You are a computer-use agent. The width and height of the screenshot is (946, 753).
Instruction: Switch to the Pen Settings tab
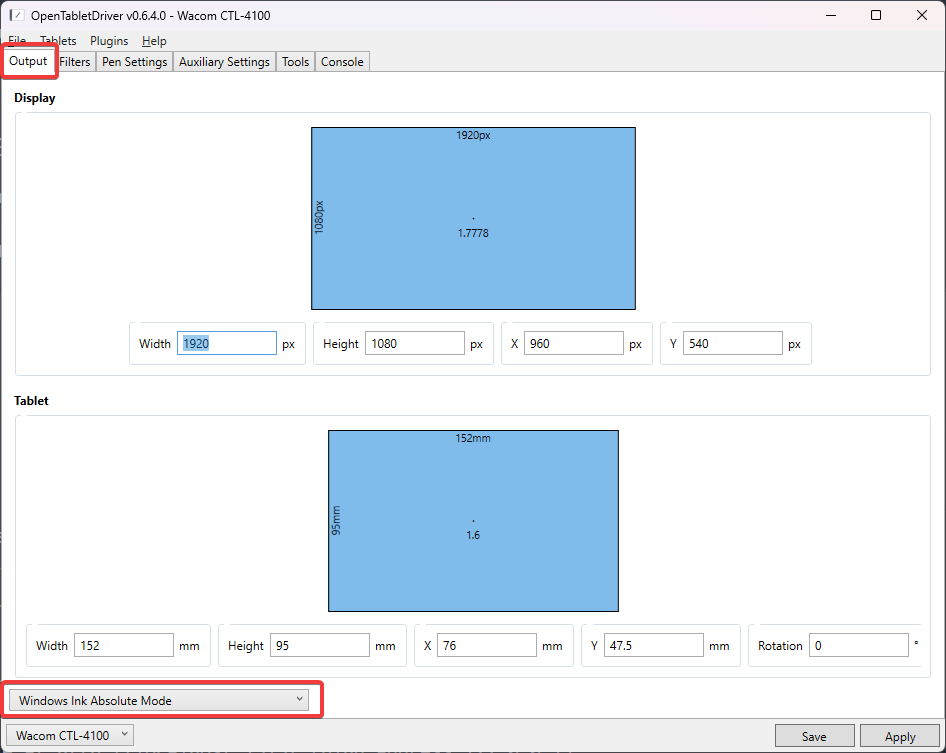point(134,62)
